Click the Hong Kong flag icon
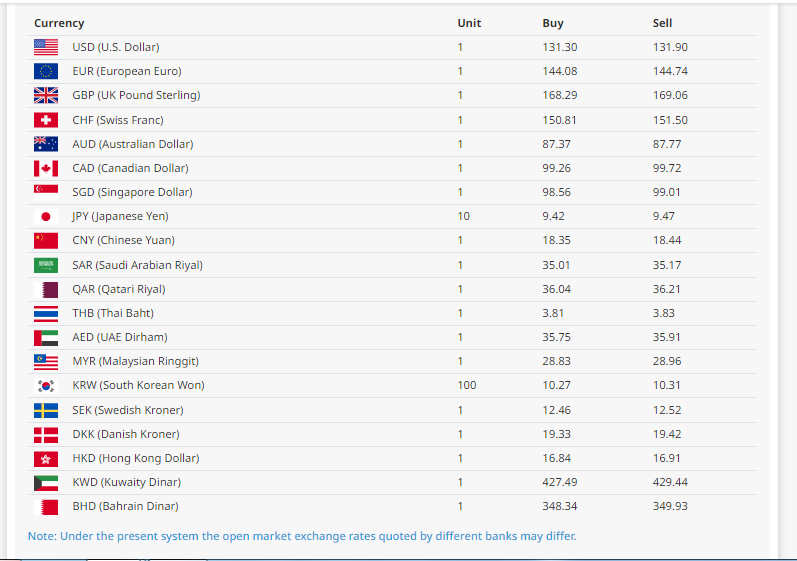Viewport: 797px width, 561px height. coord(46,458)
